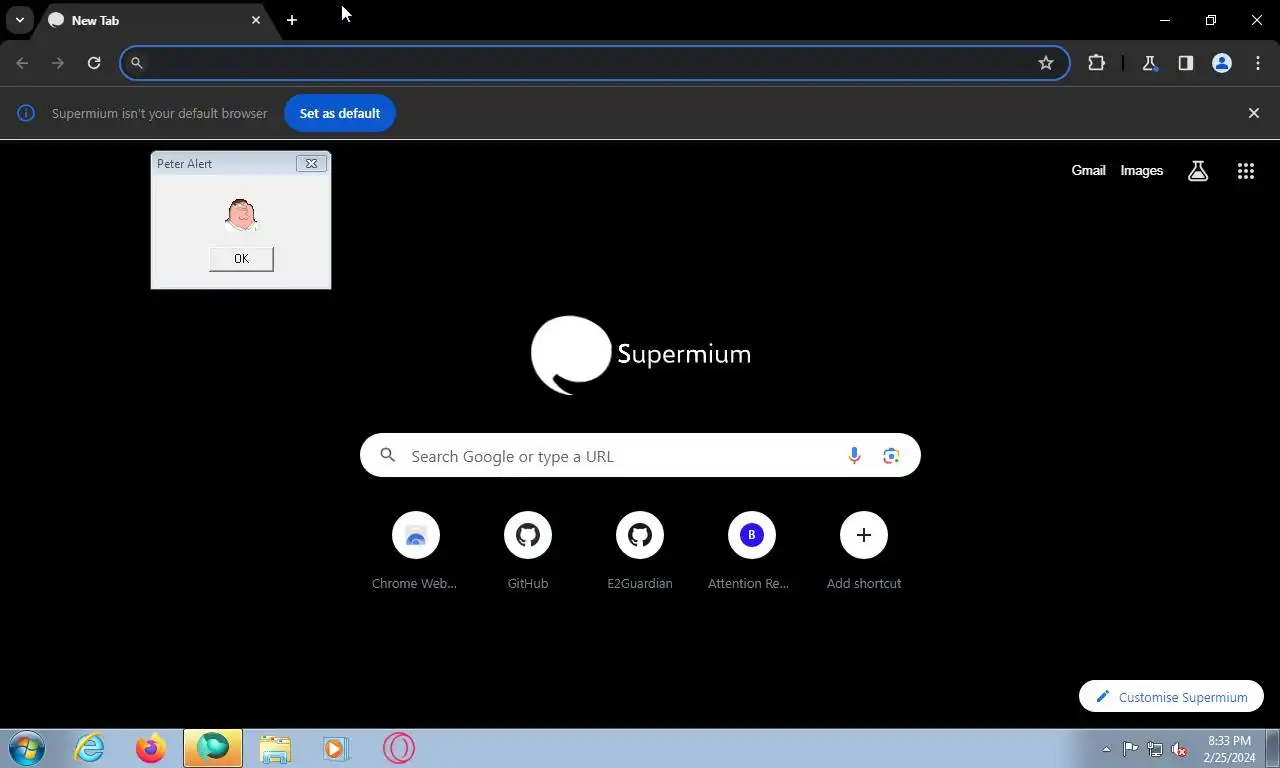The height and width of the screenshot is (768, 1280).
Task: Bookmark this tab with the star icon
Action: tap(1046, 63)
